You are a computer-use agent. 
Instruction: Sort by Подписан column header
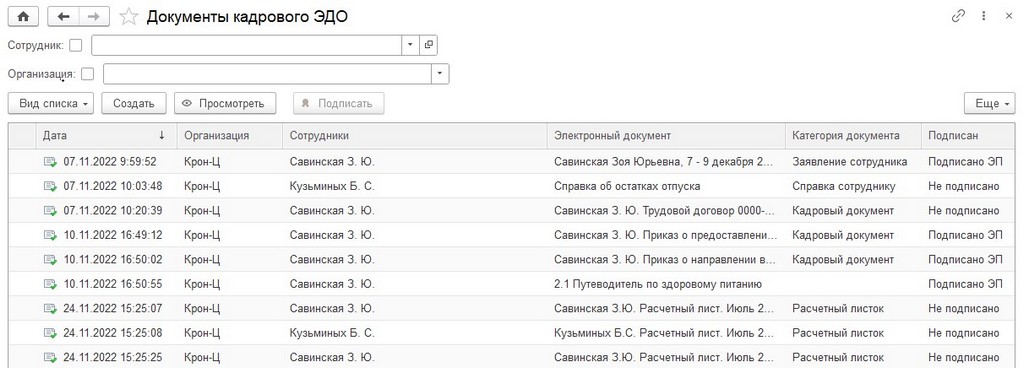[x=968, y=136]
